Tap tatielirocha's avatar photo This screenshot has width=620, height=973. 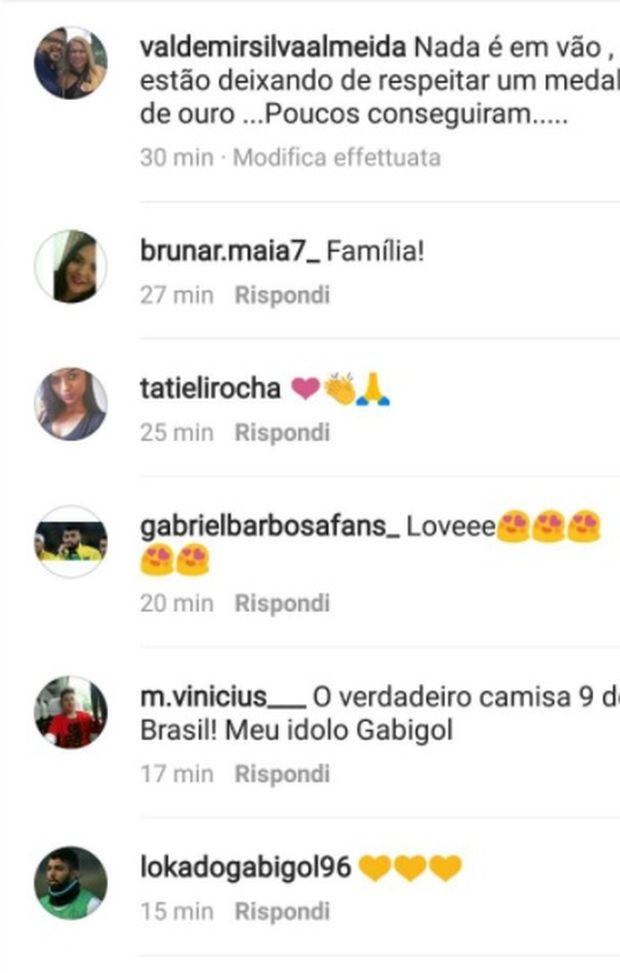coord(70,404)
